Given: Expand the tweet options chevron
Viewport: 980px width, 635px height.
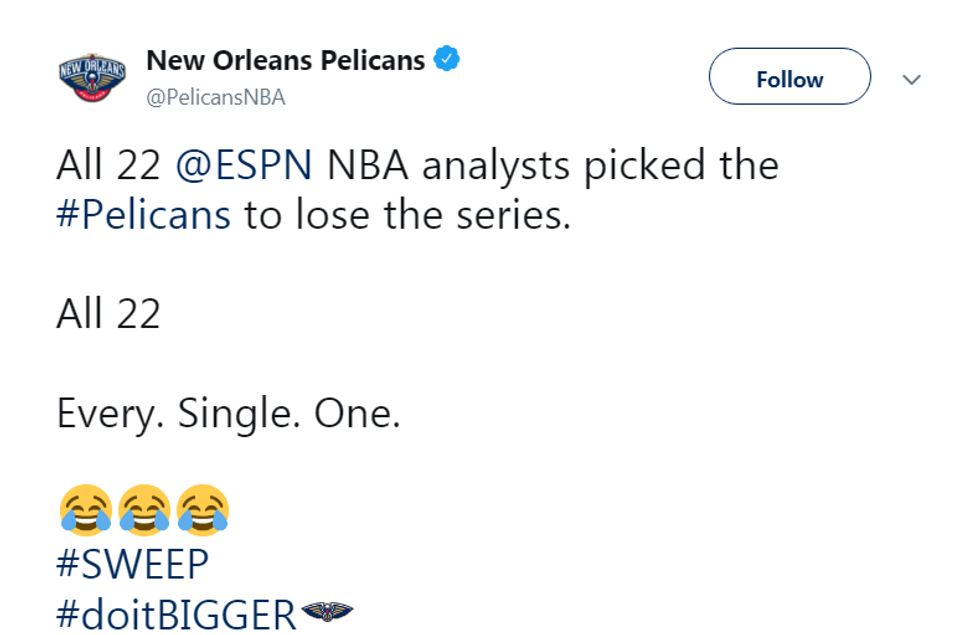Looking at the screenshot, I should point(911,79).
